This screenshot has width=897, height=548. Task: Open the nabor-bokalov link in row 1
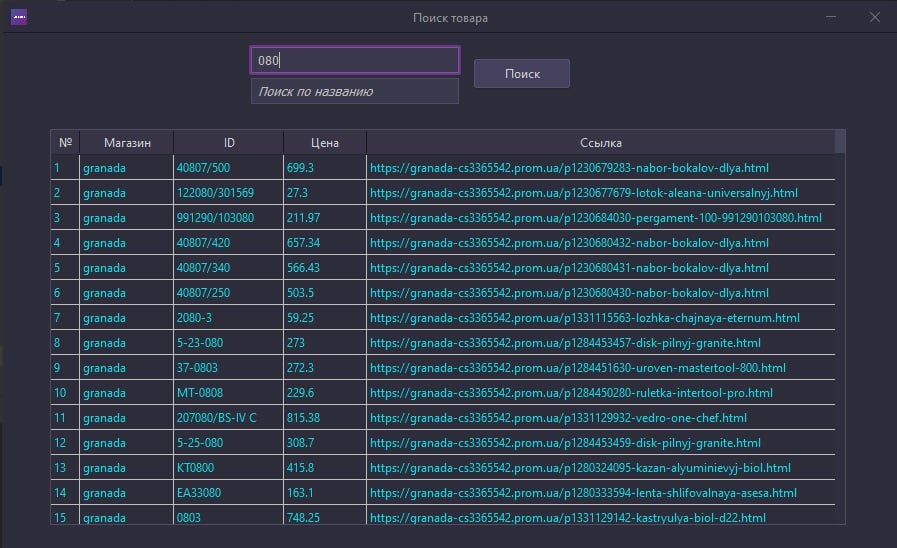[x=569, y=168]
